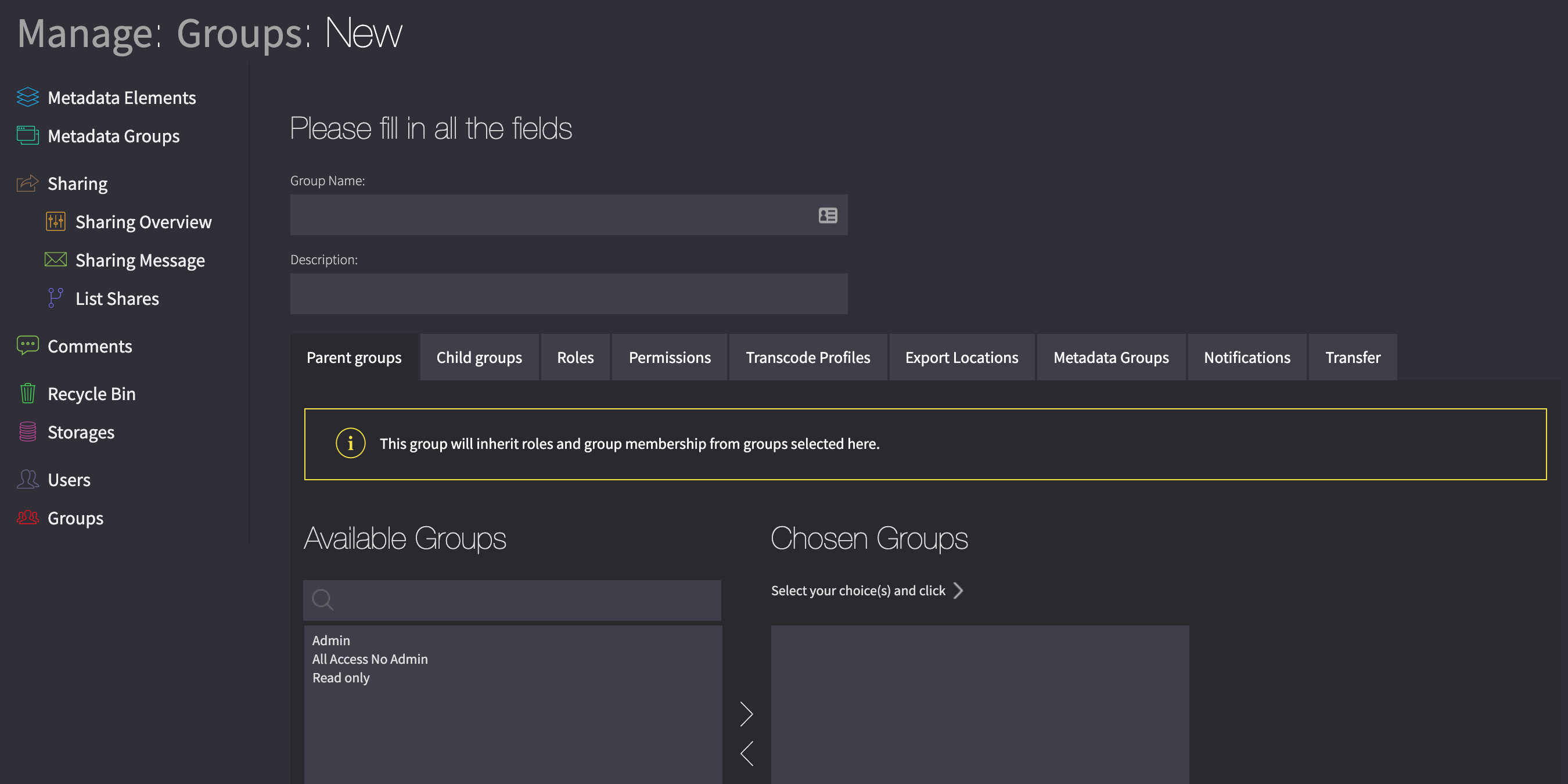Screen dimensions: 1568x784
Task: Click the Recycle Bin trash icon
Action: [x=27, y=393]
